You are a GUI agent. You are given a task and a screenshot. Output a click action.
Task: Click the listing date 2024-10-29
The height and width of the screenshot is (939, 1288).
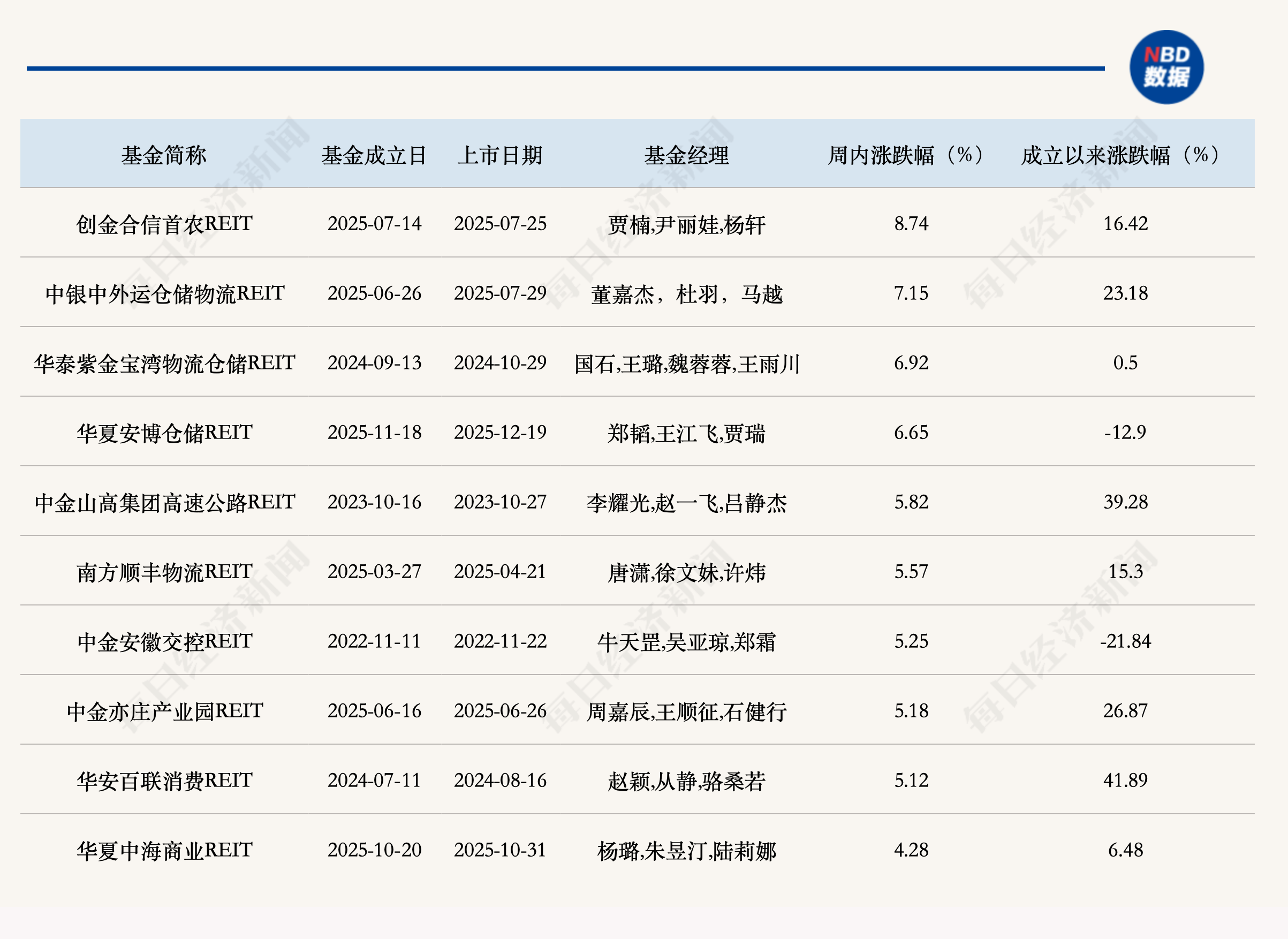[x=500, y=363]
